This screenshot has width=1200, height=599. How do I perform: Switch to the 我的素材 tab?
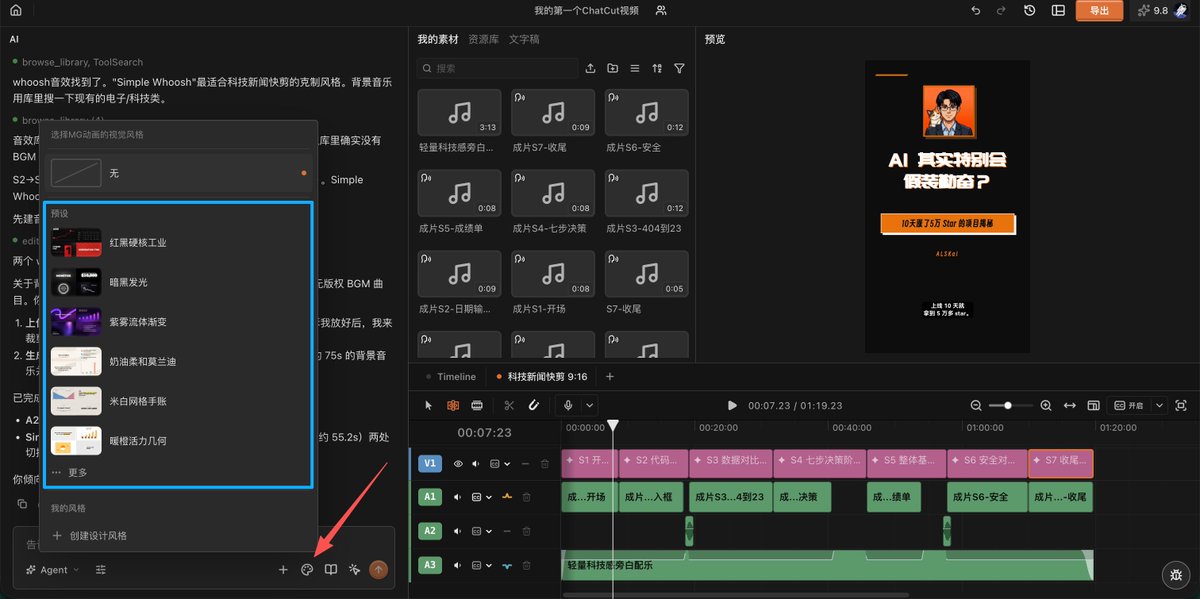(x=438, y=39)
